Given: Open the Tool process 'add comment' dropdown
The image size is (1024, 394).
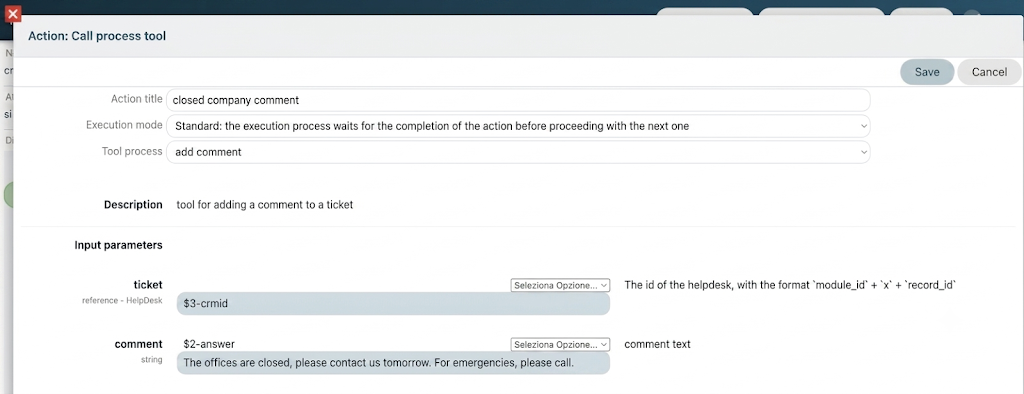Looking at the screenshot, I should (519, 152).
